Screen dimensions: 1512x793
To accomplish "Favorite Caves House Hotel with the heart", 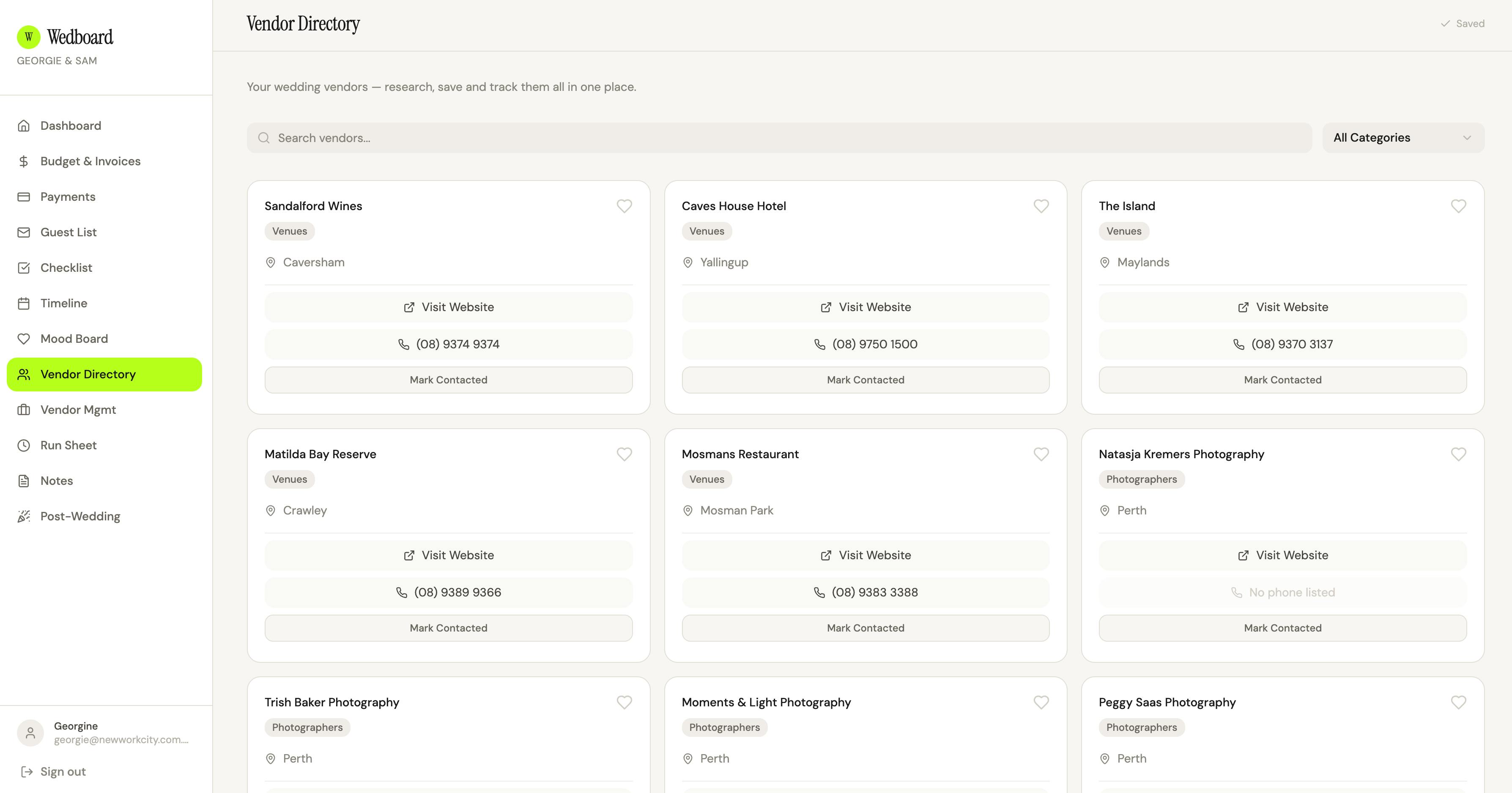I will (1041, 206).
